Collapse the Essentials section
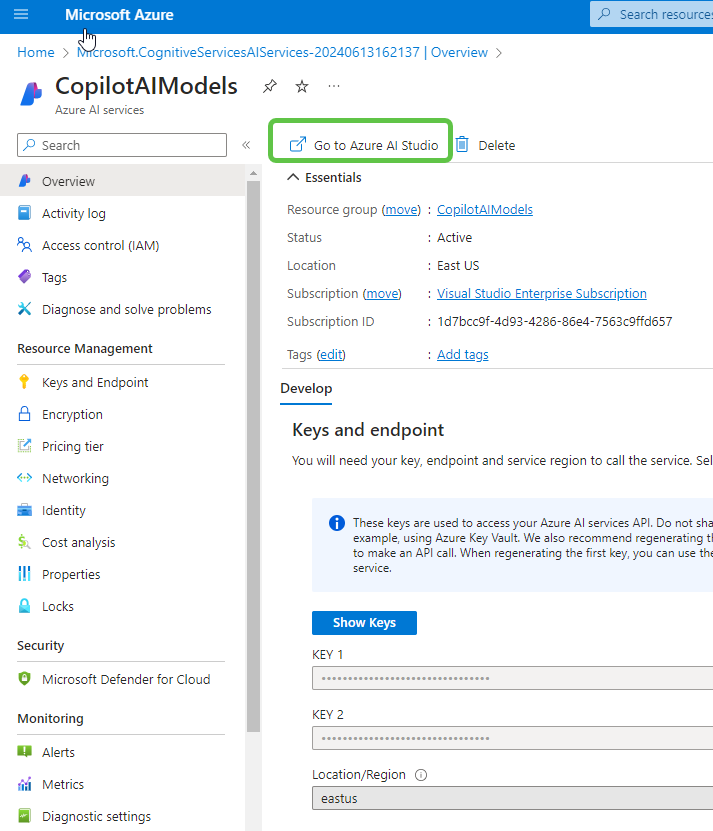The image size is (713, 831). 293,177
